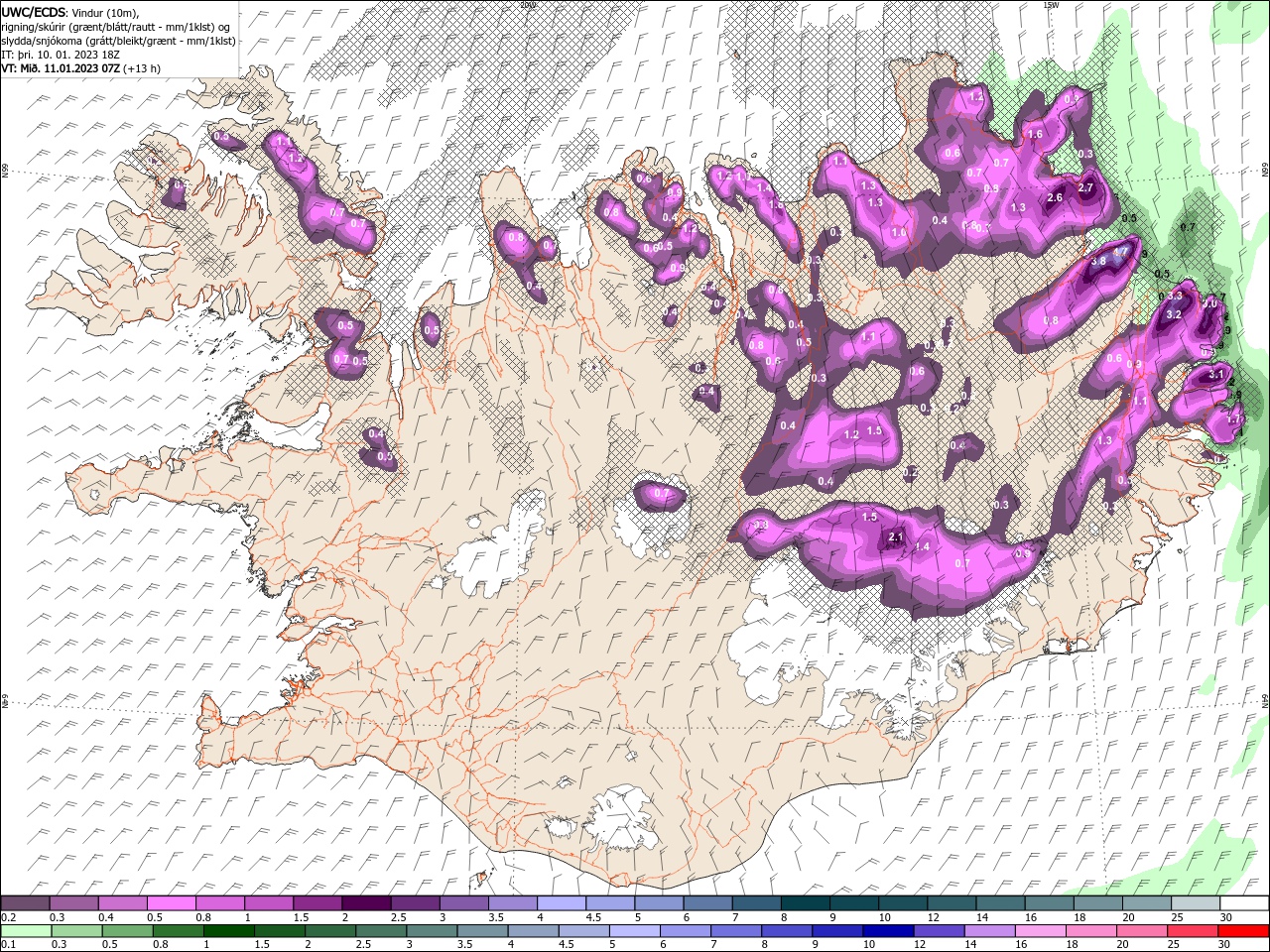Click the 3.8 snowfall value on the map
This screenshot has width=1270, height=952.
1098,262
